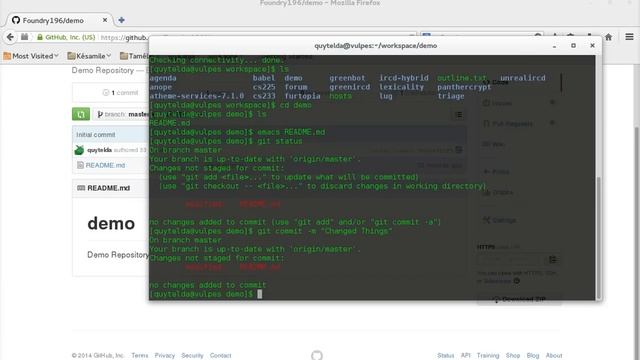Go back using Firefox back arrow
The width and height of the screenshot is (640, 360).
(10, 37)
